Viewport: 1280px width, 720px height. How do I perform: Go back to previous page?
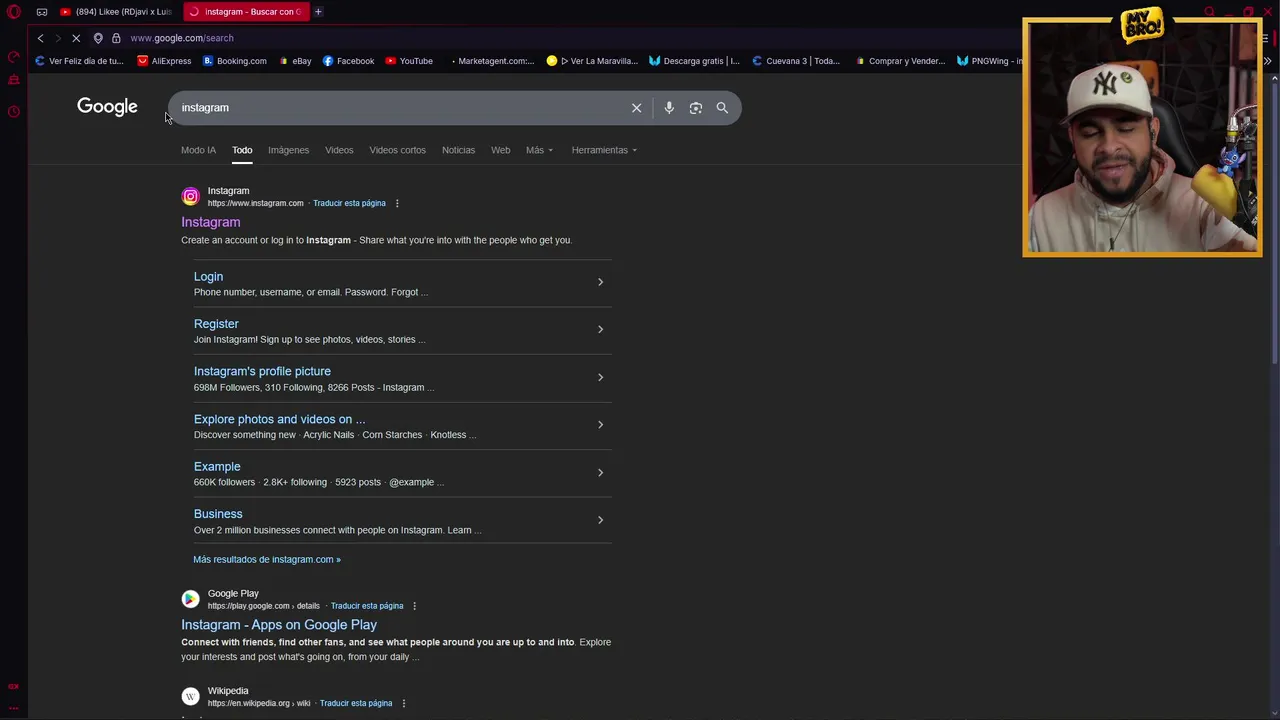pyautogui.click(x=40, y=38)
